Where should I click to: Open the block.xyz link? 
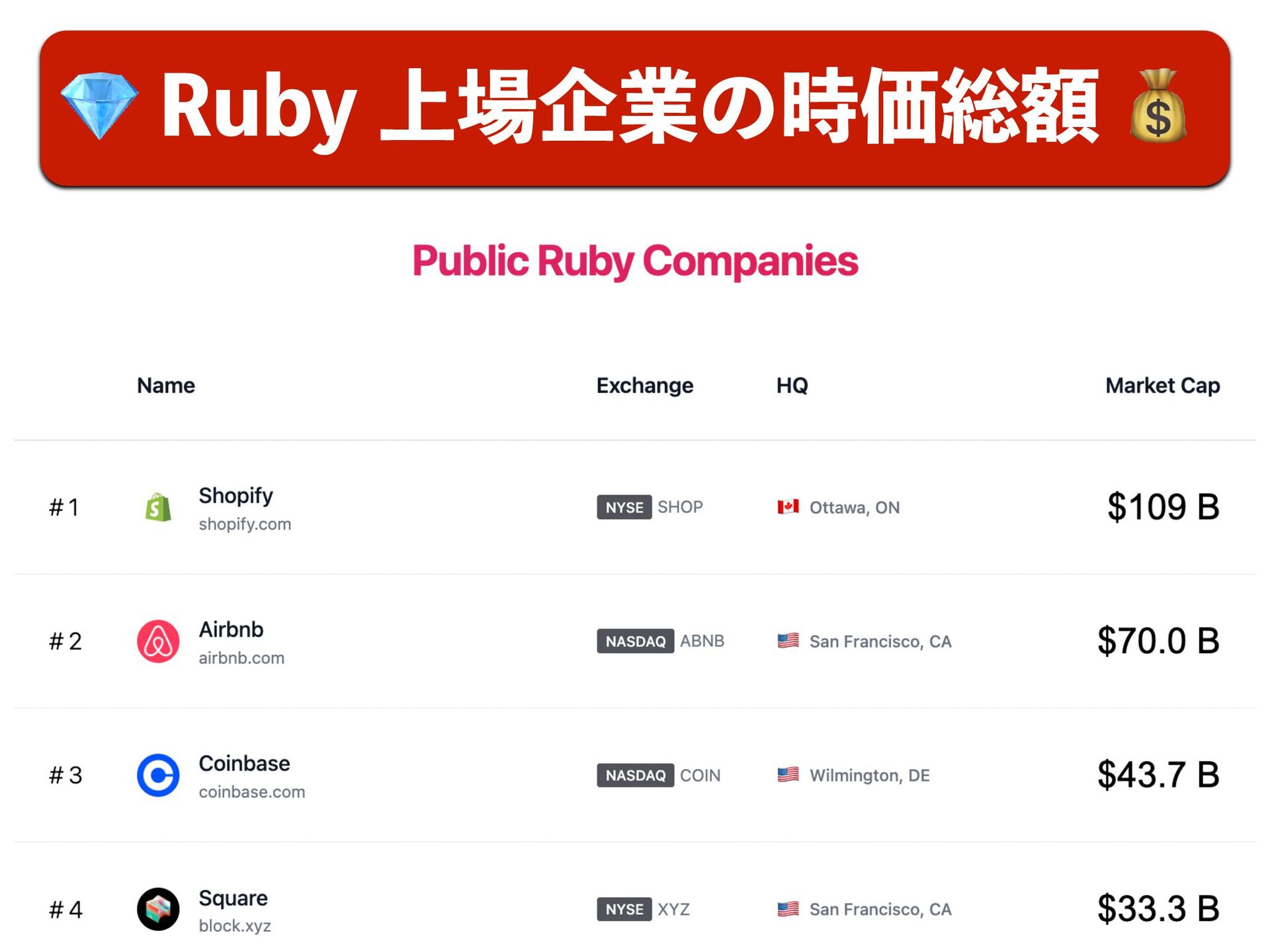click(x=235, y=926)
